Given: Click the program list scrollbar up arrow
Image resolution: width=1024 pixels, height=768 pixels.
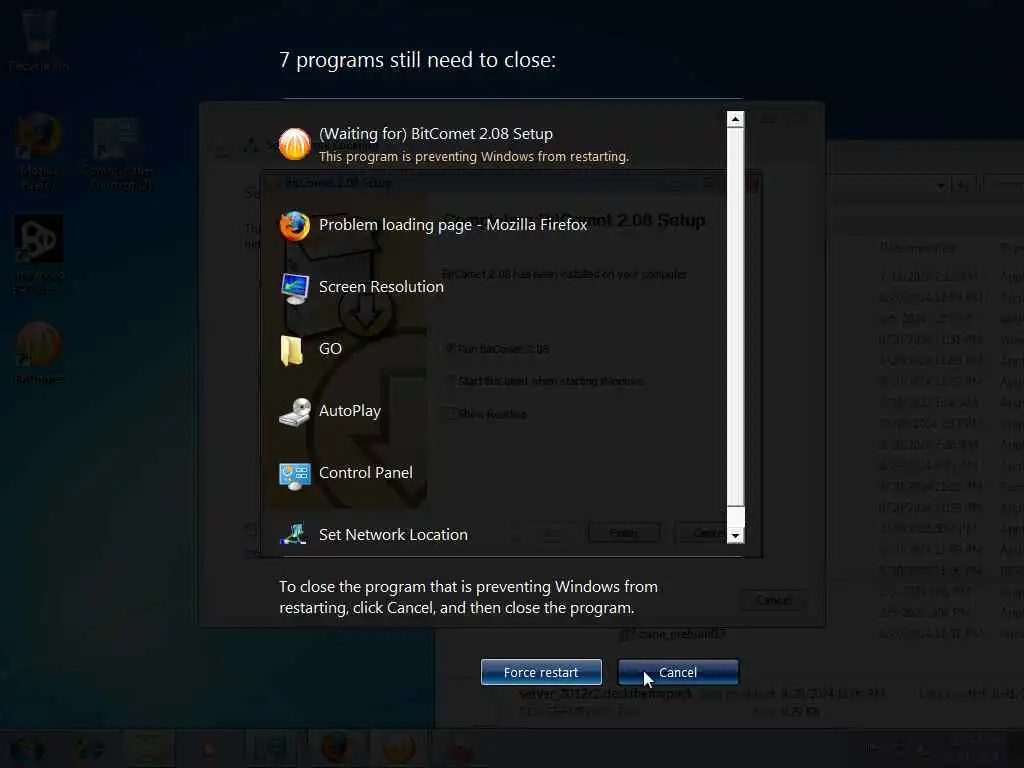Looking at the screenshot, I should (x=735, y=119).
